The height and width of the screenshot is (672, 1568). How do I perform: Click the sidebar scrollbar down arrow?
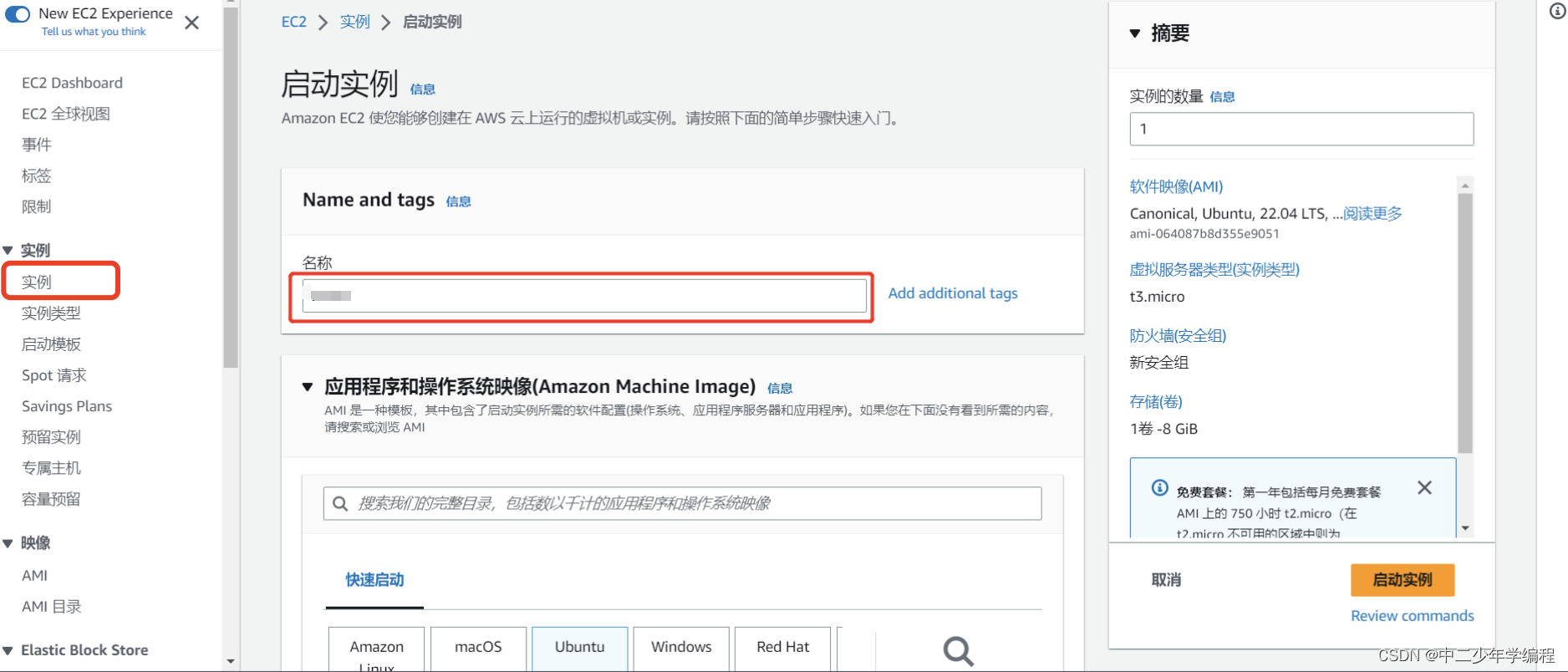(x=232, y=661)
